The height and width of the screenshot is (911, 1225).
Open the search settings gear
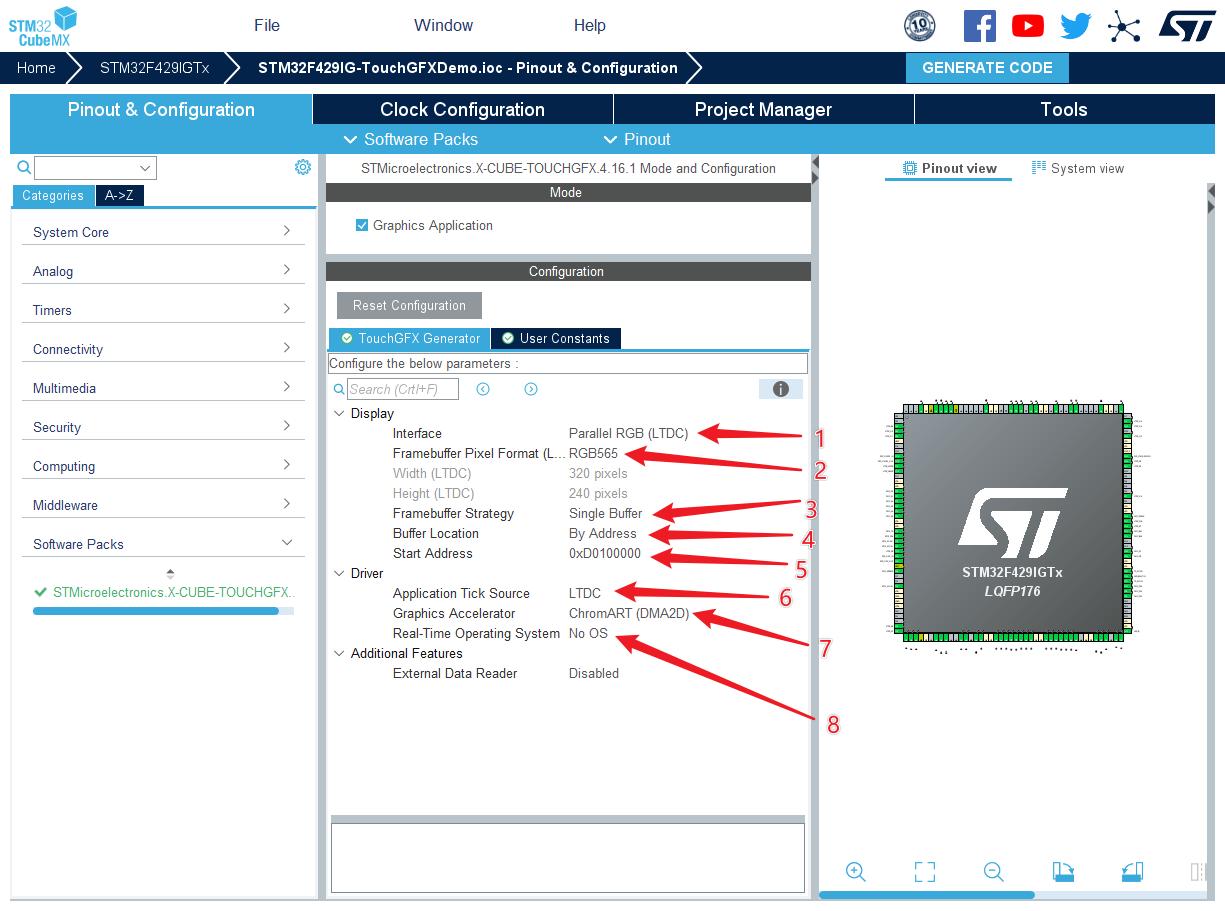tap(303, 166)
